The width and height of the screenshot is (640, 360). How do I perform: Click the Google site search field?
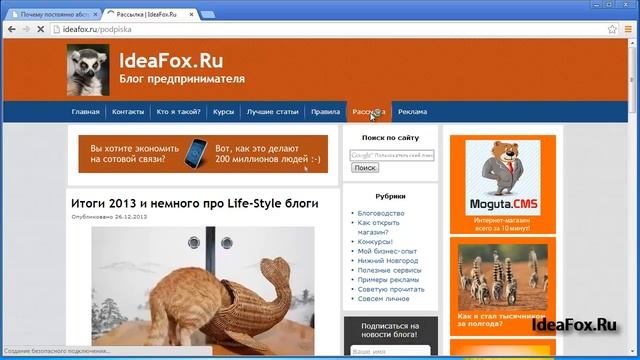point(392,155)
